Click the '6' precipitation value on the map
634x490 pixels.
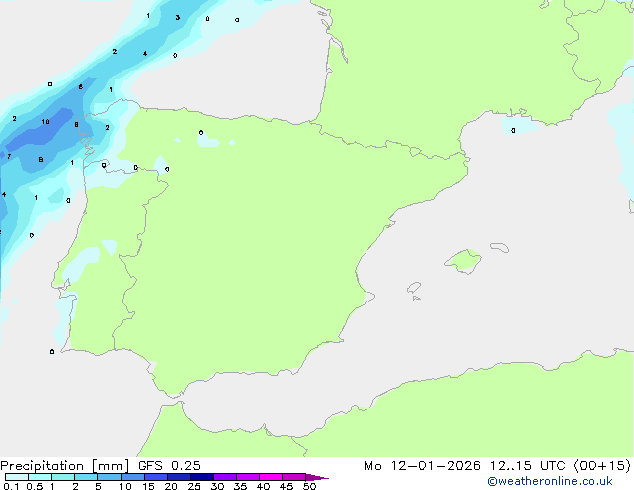[81, 87]
